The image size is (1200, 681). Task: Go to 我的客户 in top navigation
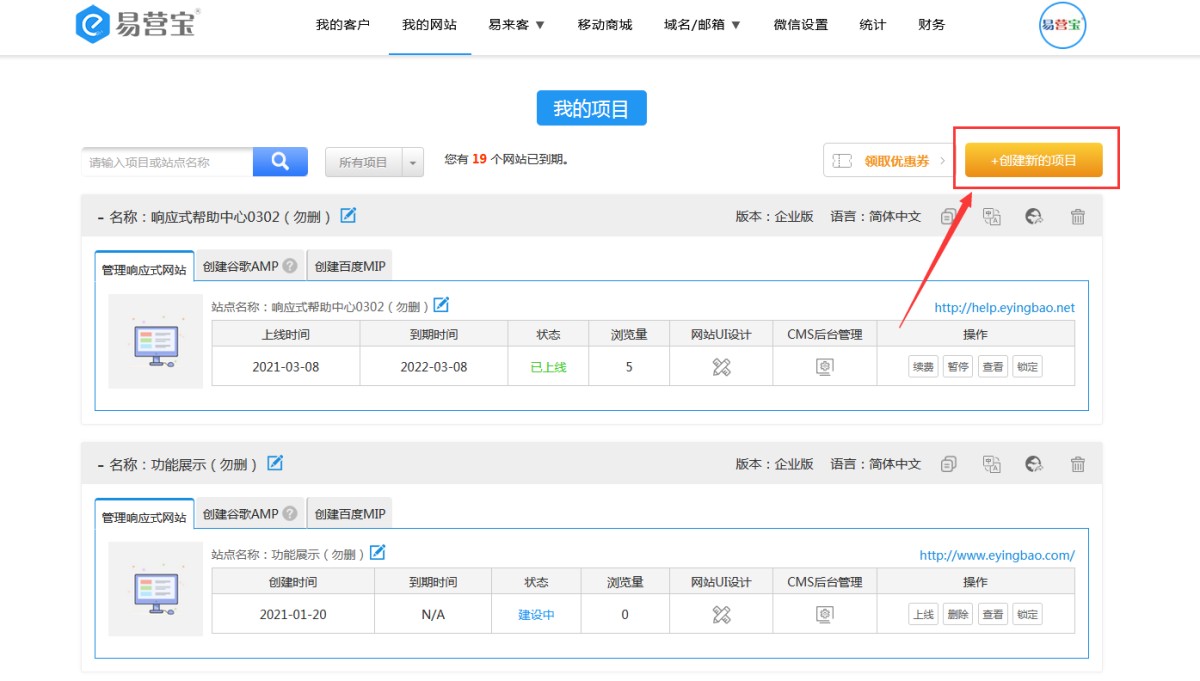point(342,25)
